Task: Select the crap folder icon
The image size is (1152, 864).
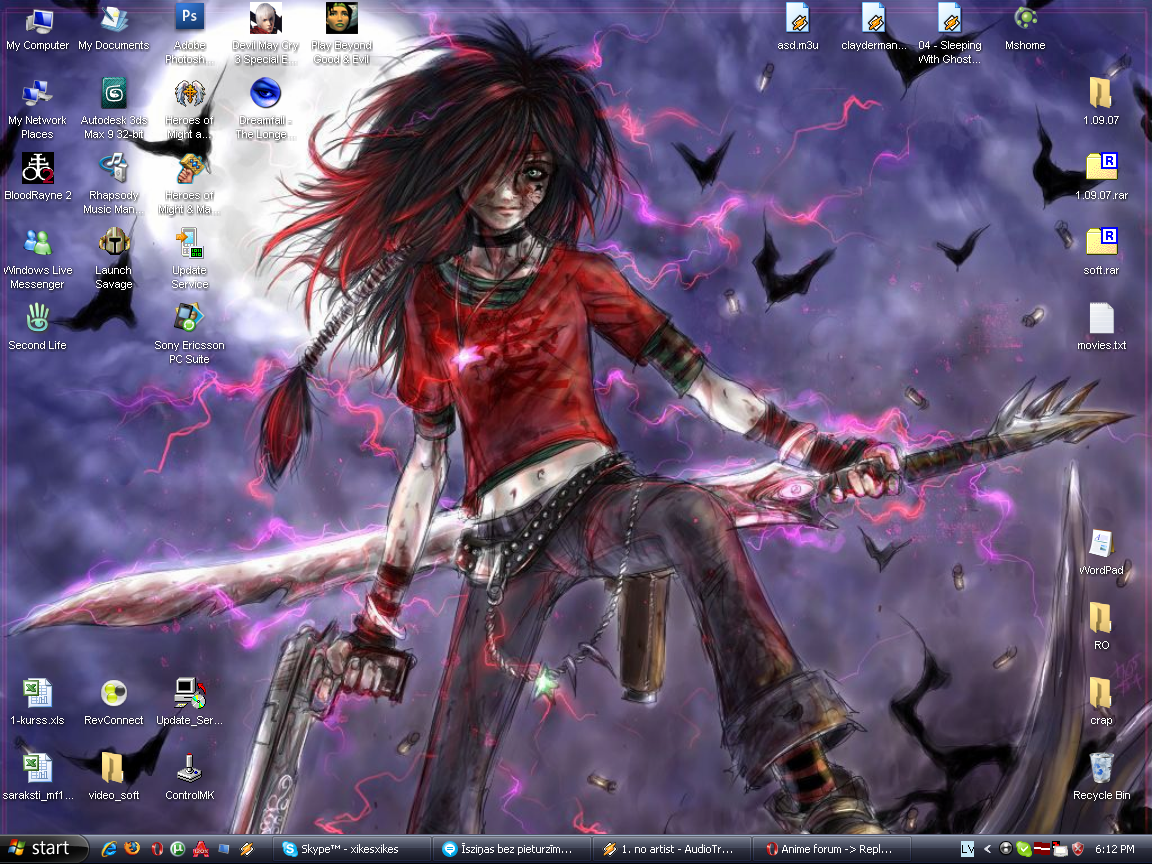Action: coord(1101,702)
